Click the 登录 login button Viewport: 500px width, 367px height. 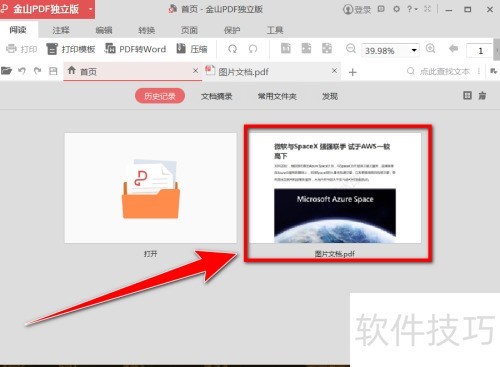coord(357,10)
